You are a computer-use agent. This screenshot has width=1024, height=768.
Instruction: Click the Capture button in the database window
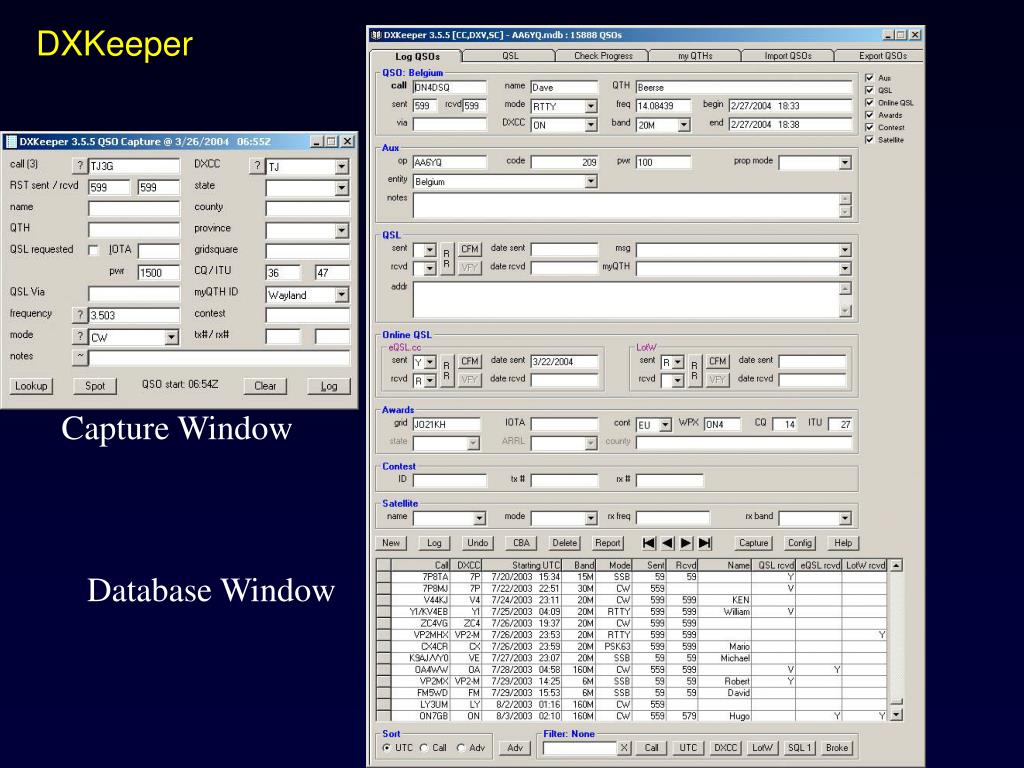(754, 543)
